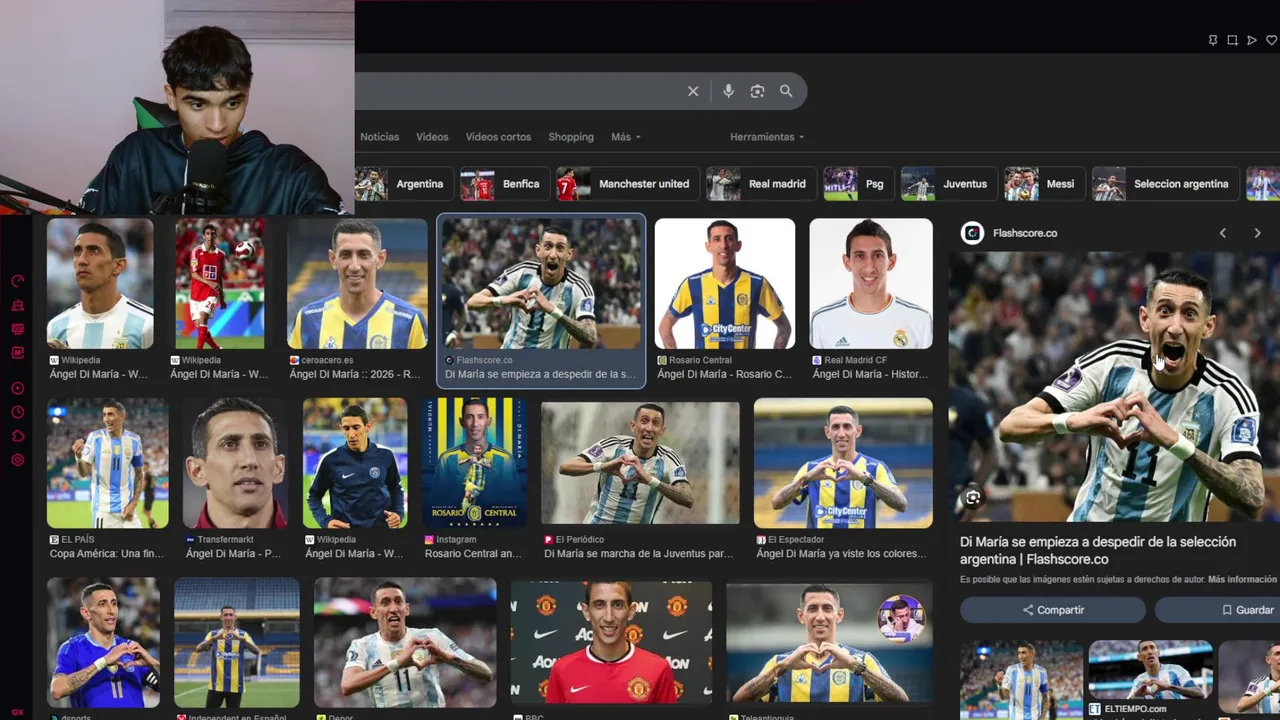Viewport: 1280px width, 720px height.
Task: Select the Real madrid filter chip
Action: 760,184
